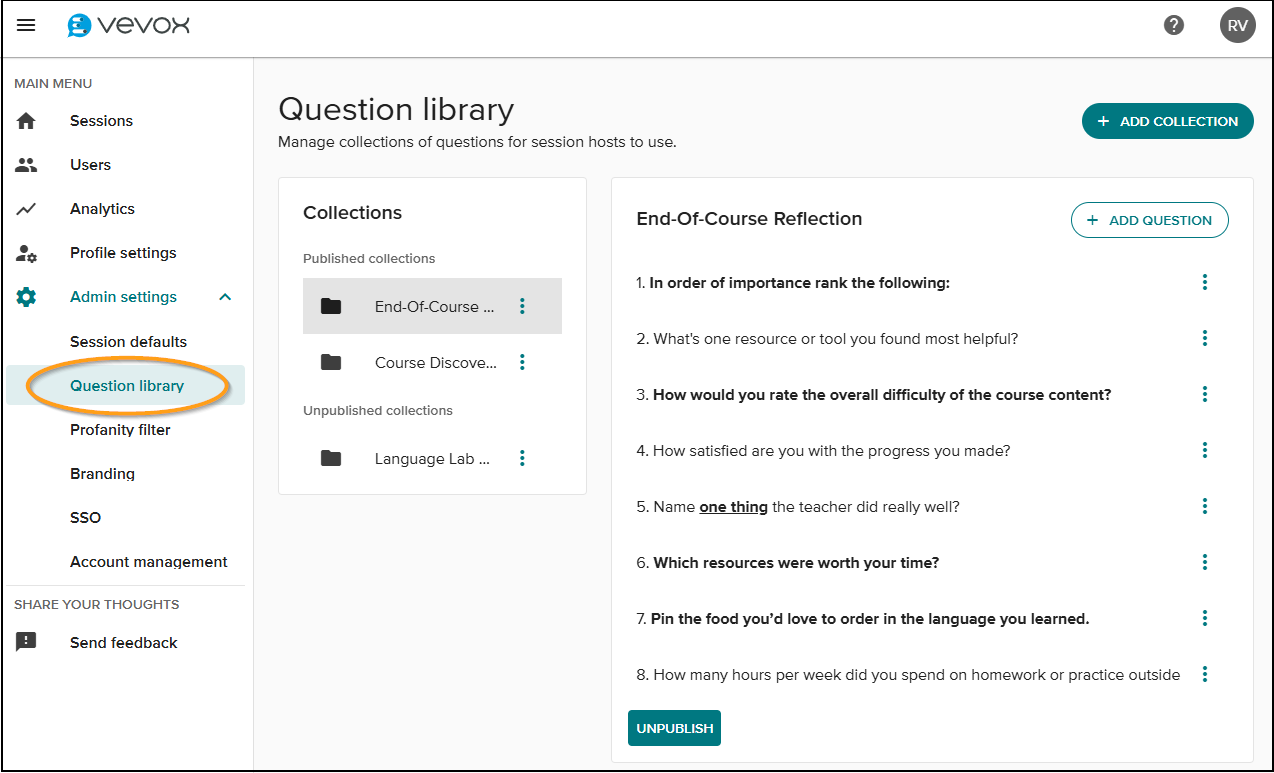Image resolution: width=1274 pixels, height=773 pixels.
Task: Open three-dot menu for question 6
Action: pyautogui.click(x=1205, y=562)
